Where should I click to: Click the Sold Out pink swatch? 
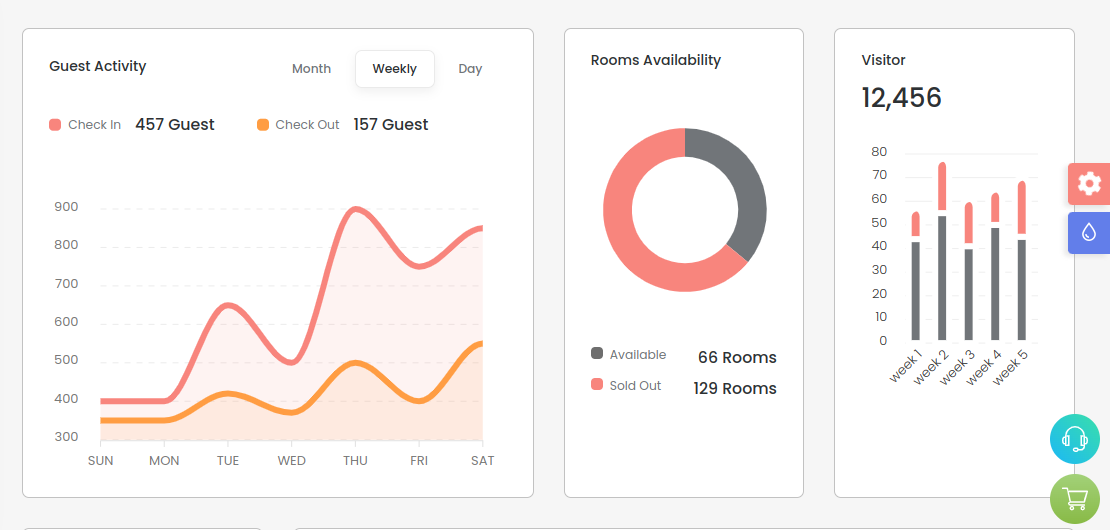[x=597, y=384]
